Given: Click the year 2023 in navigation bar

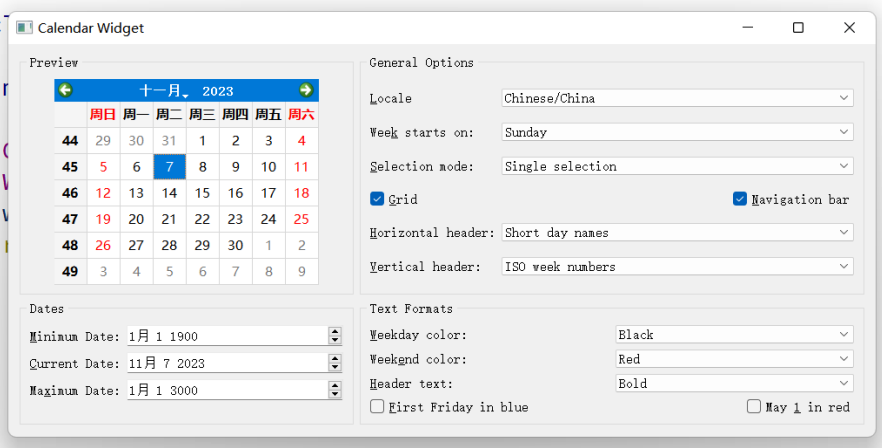Looking at the screenshot, I should [218, 91].
